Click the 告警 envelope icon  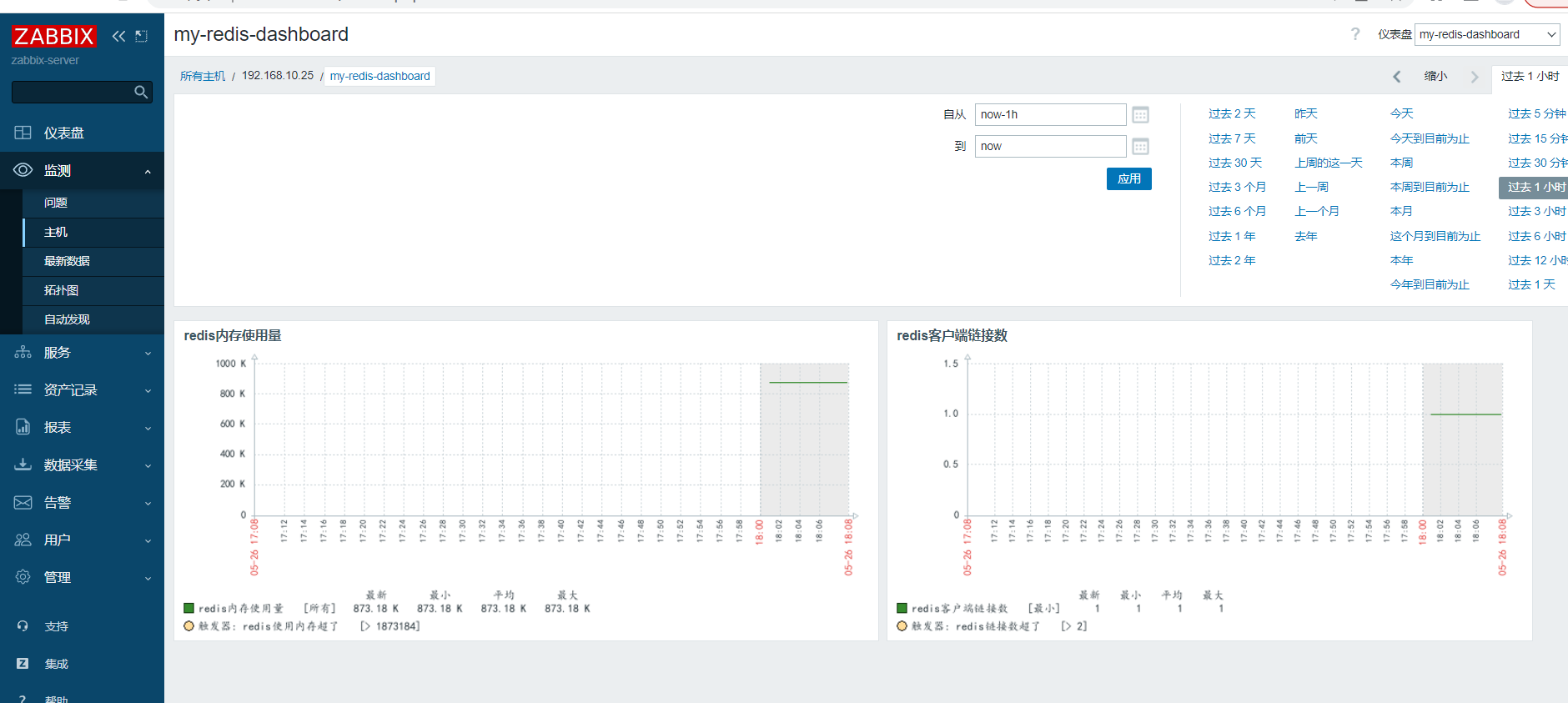click(x=23, y=502)
